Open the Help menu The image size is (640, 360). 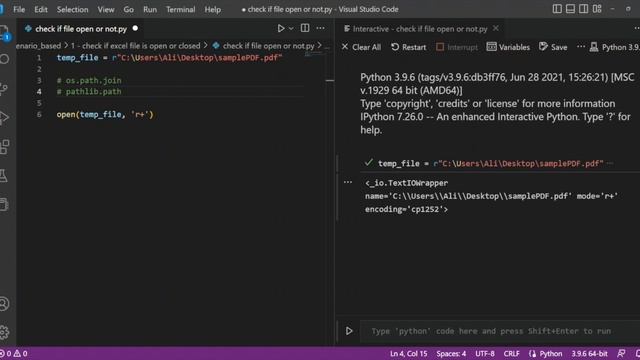pos(213,9)
